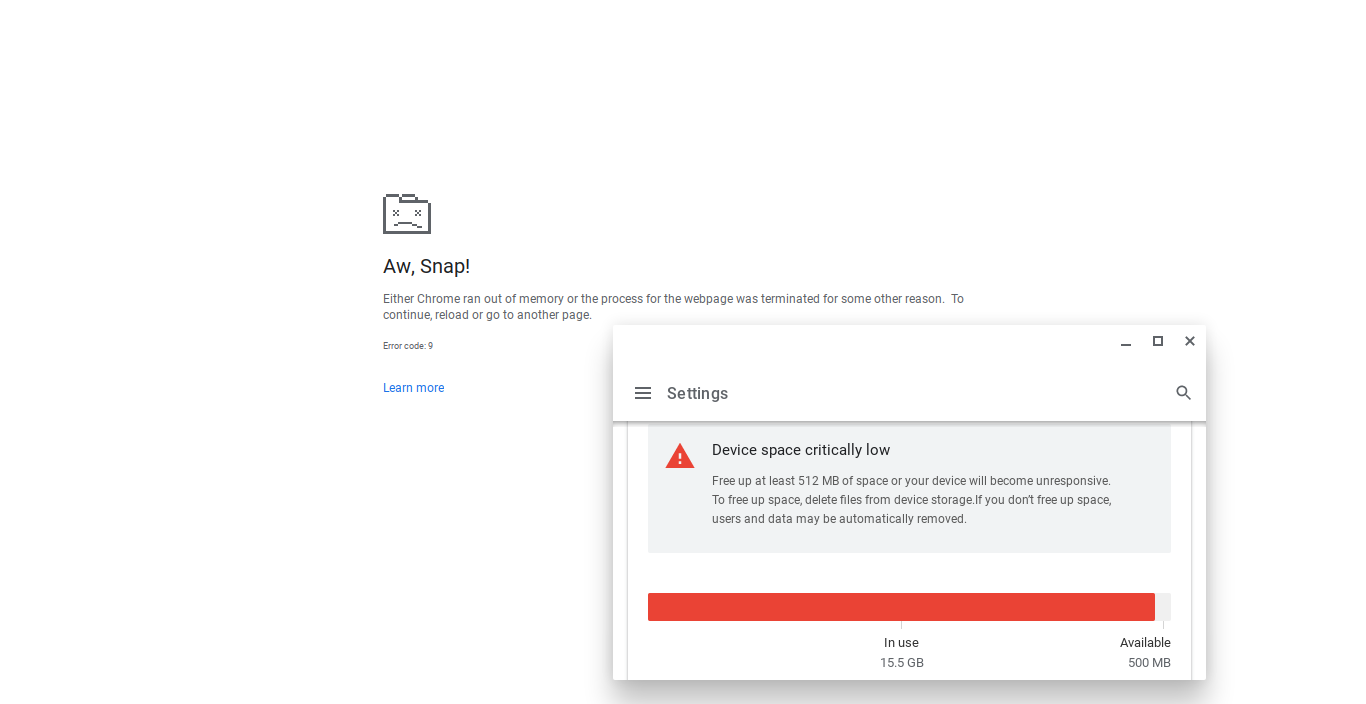Click the "Available" label

[x=1145, y=643]
